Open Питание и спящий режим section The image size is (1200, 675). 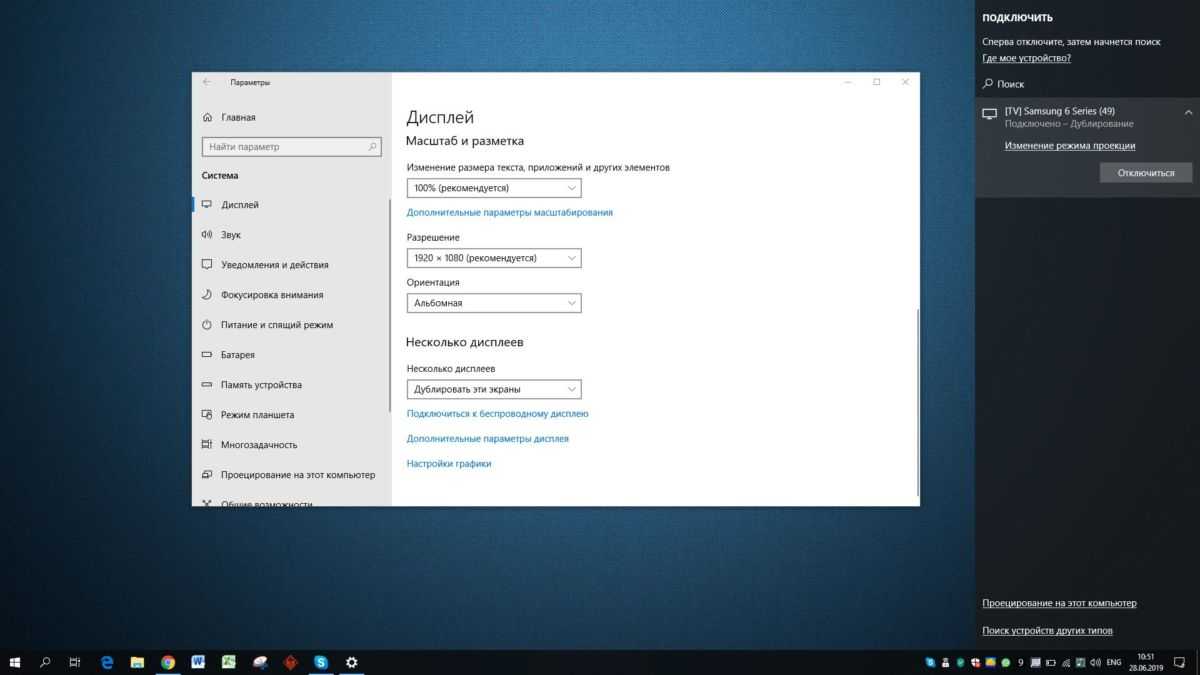[277, 325]
